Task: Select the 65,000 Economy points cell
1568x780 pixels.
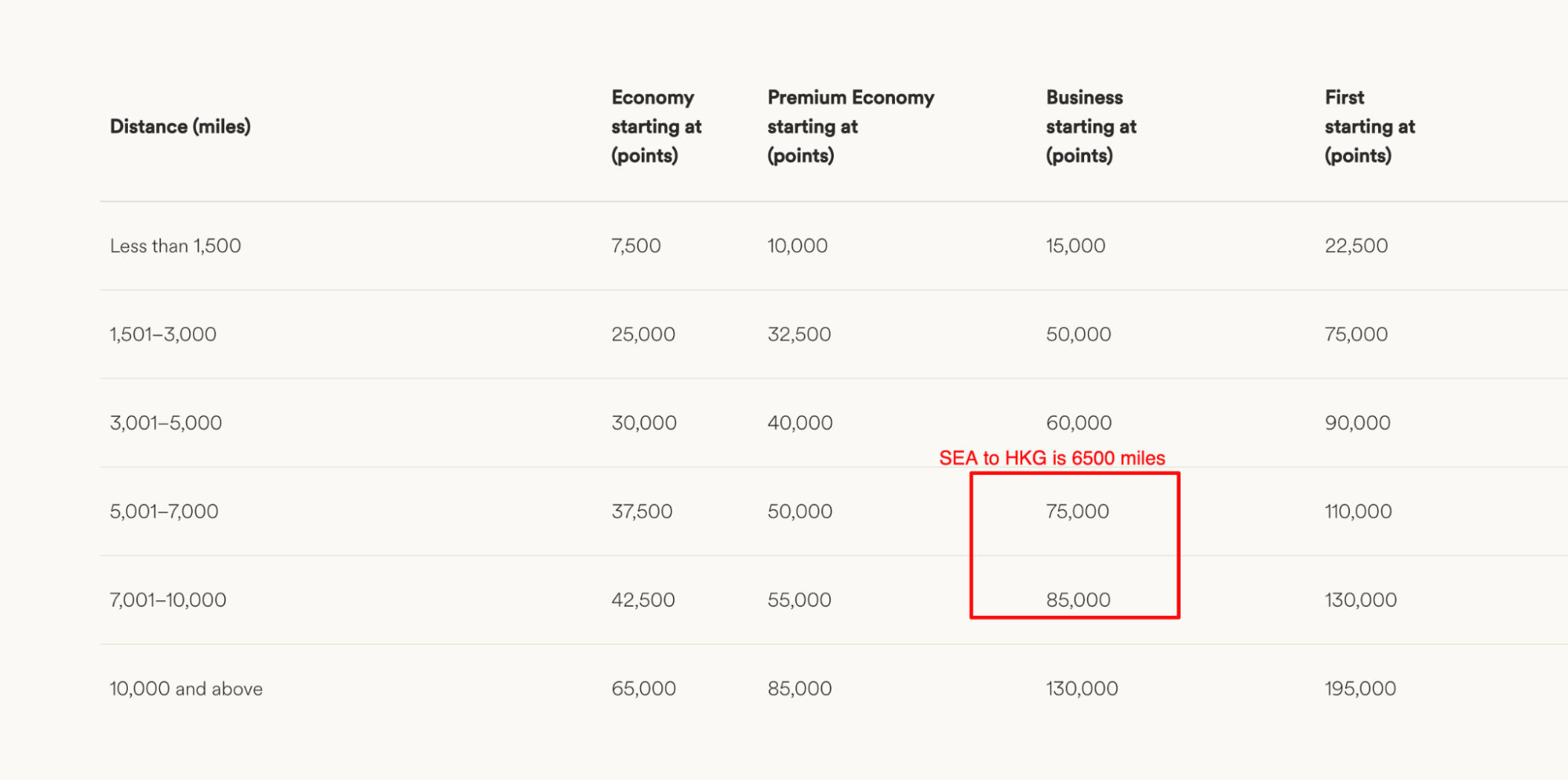Action: (644, 689)
